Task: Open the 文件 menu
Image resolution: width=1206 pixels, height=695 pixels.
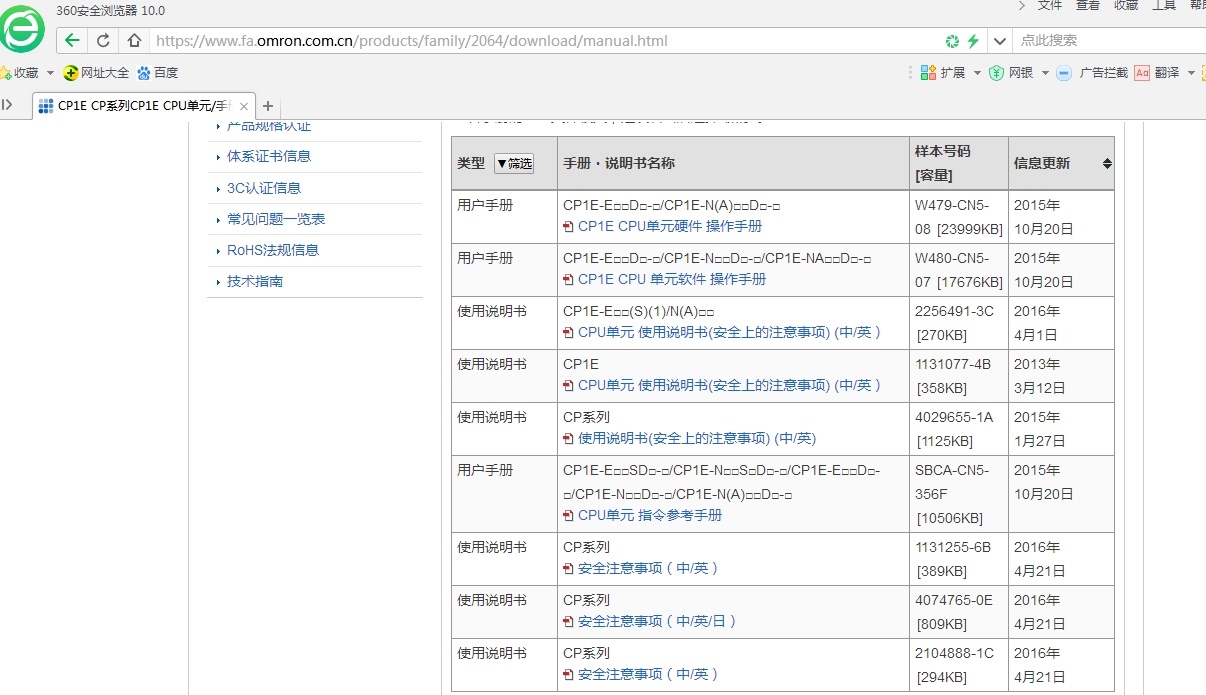Action: pyautogui.click(x=1050, y=6)
